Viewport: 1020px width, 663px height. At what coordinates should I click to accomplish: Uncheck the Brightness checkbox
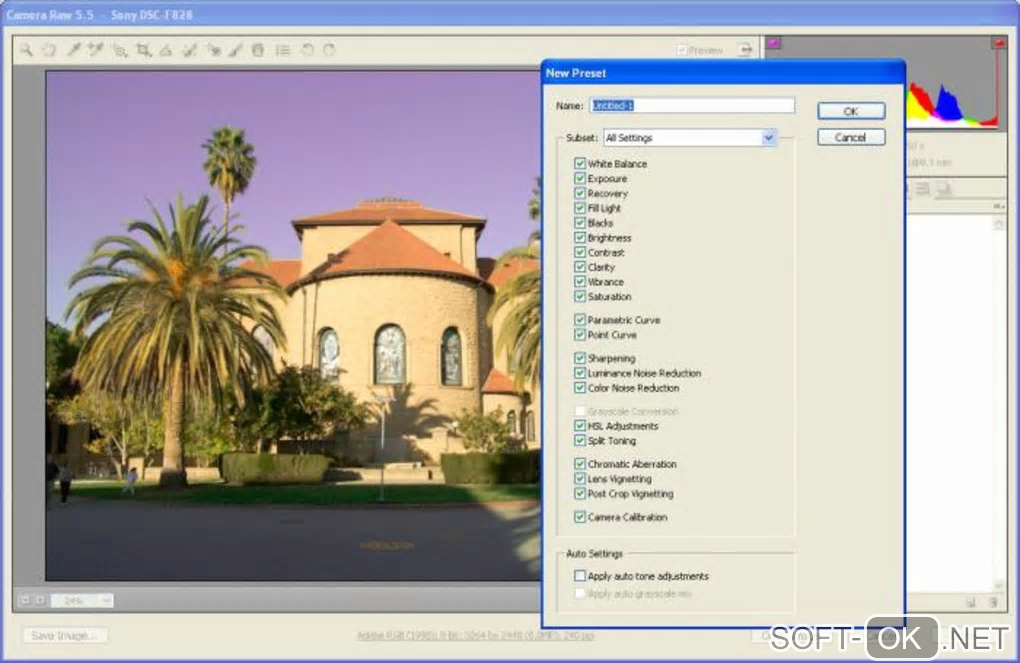click(x=580, y=237)
